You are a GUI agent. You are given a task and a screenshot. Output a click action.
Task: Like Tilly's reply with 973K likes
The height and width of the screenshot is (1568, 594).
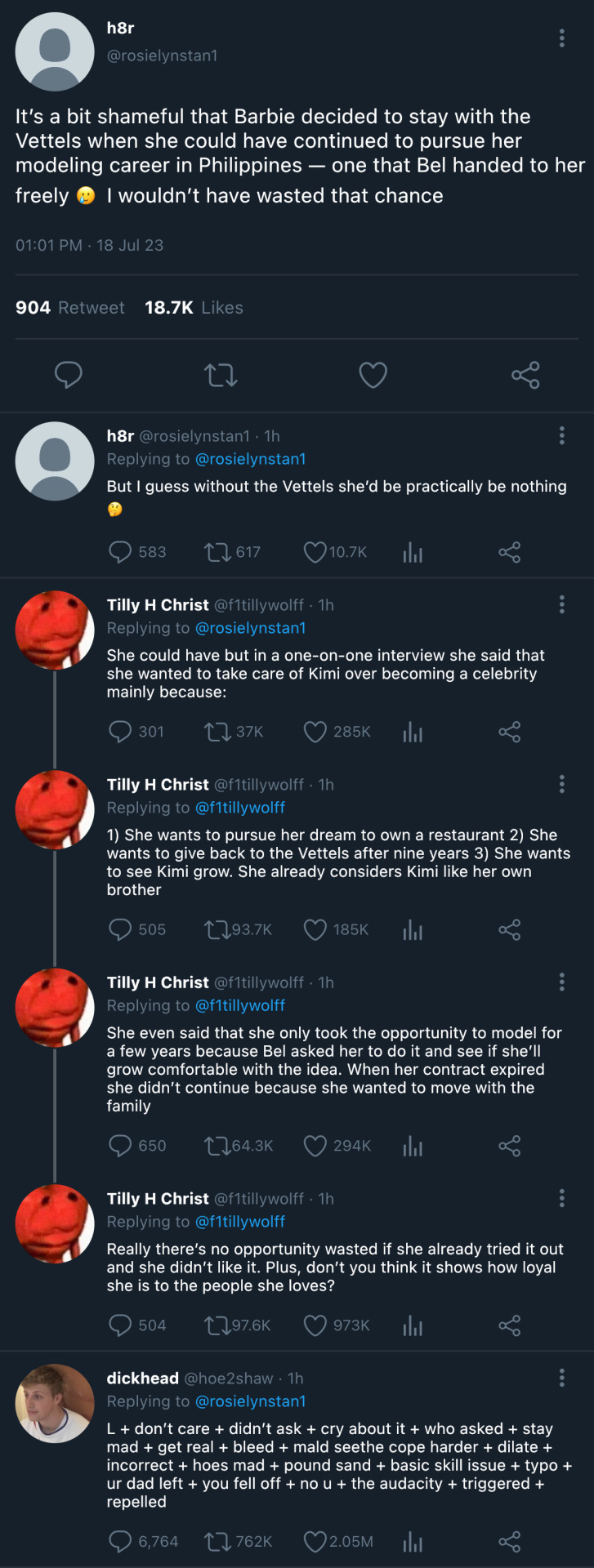pos(315,1325)
